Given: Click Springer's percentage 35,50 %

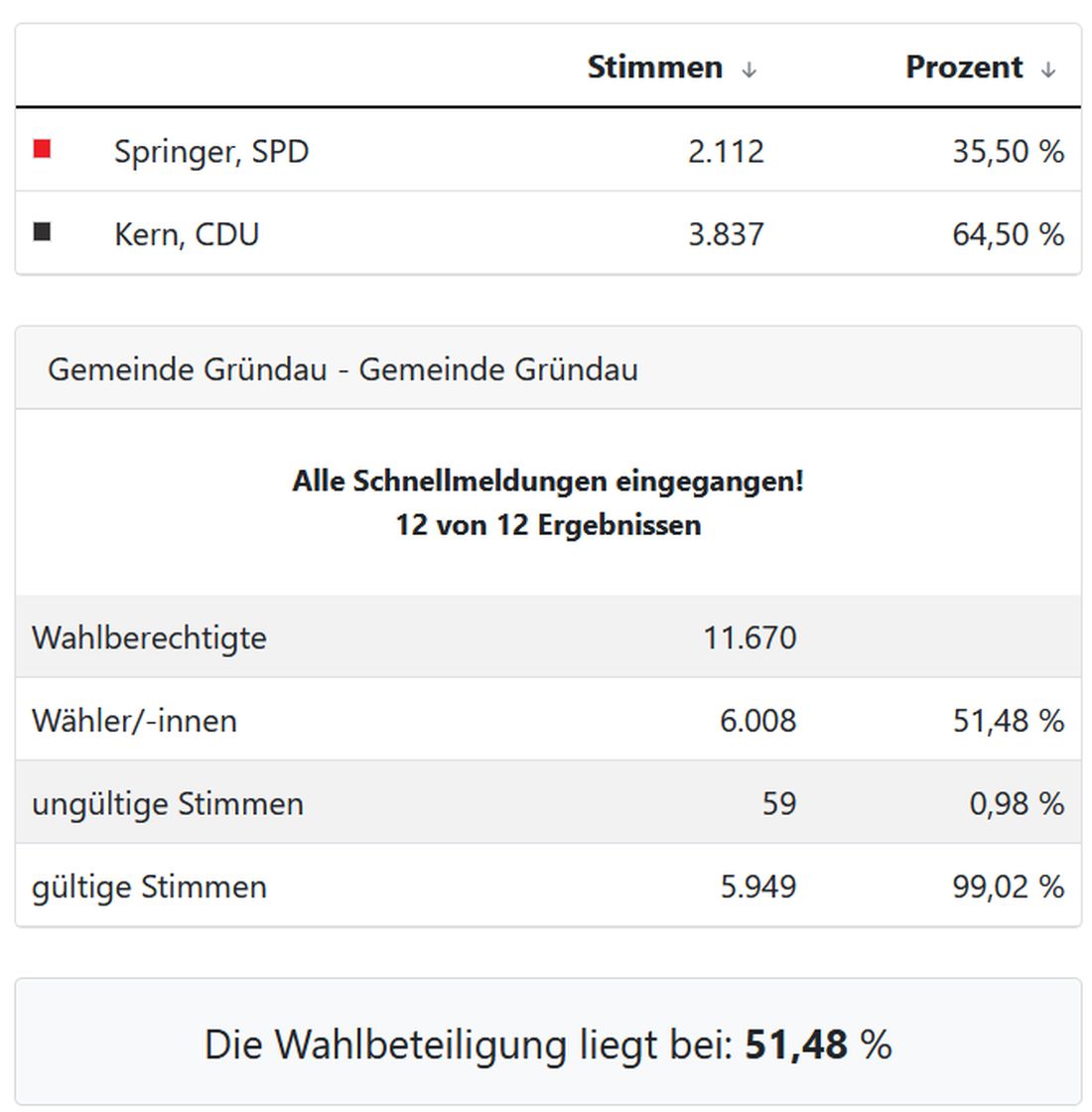Looking at the screenshot, I should [x=1008, y=151].
